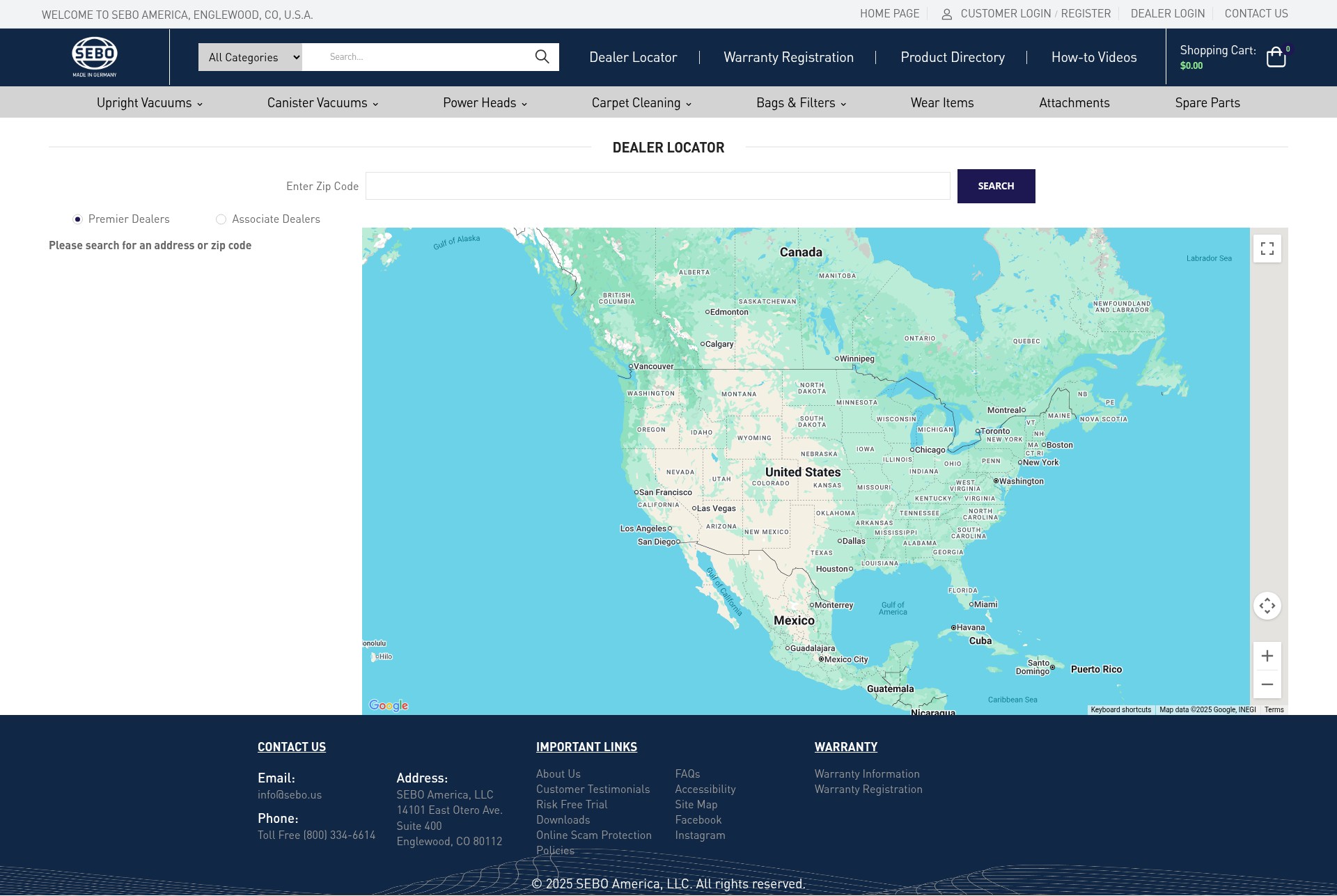Screen dimensions: 1337x896
Task: Open Instagram footer link
Action: 700,835
